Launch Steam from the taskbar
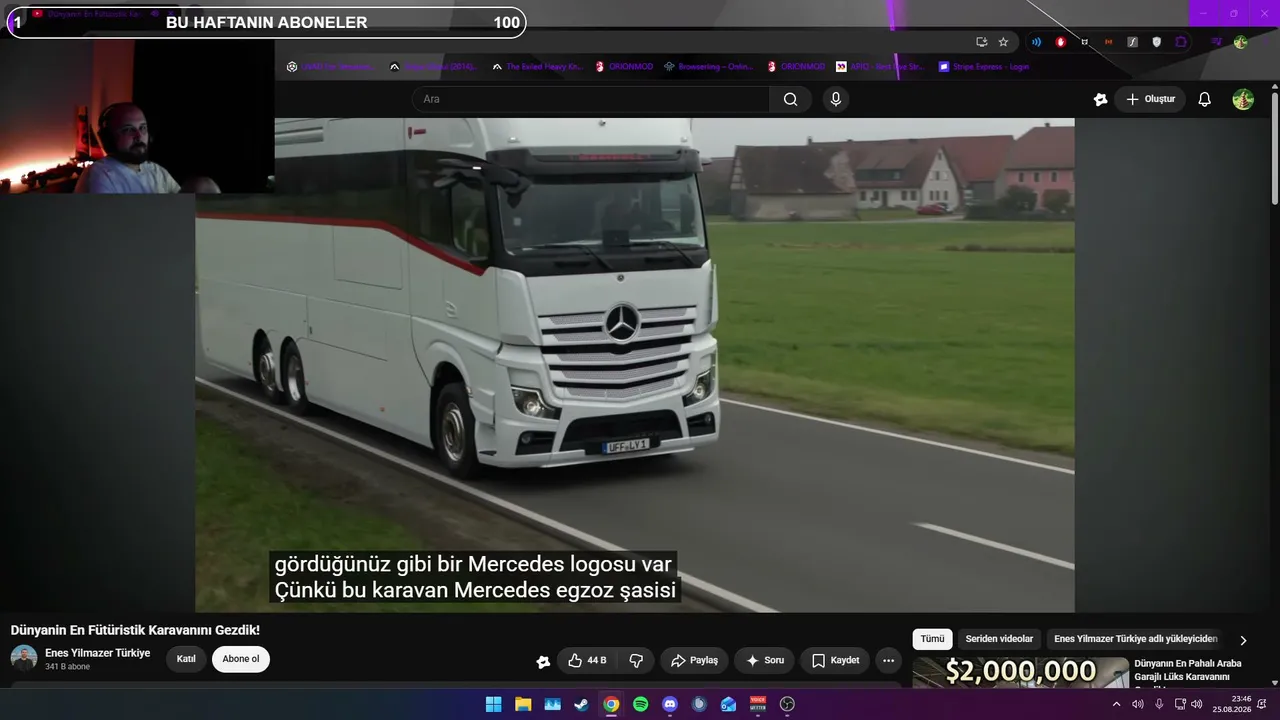 [581, 704]
